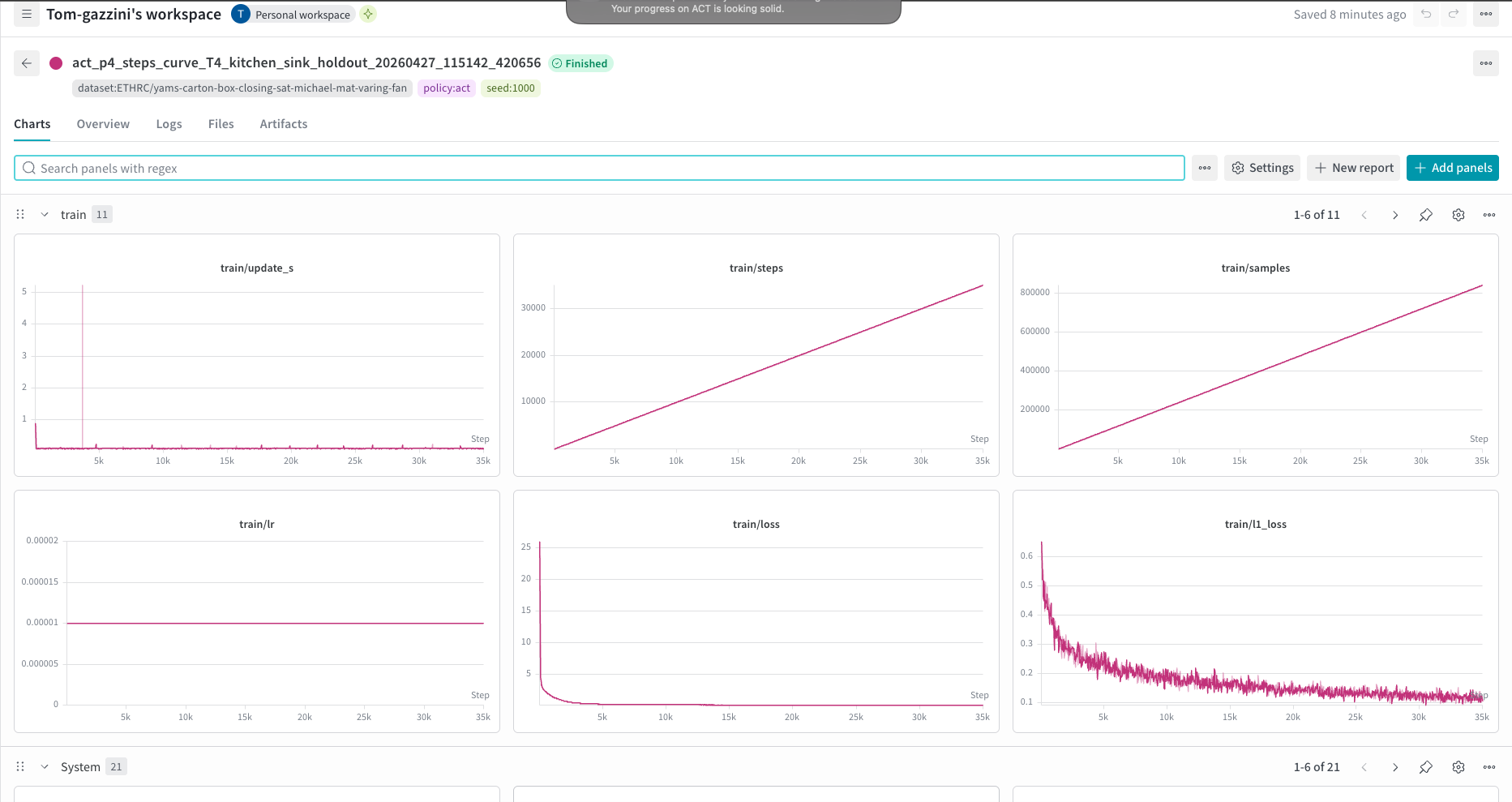Click the train section pin icon

pos(1426,215)
